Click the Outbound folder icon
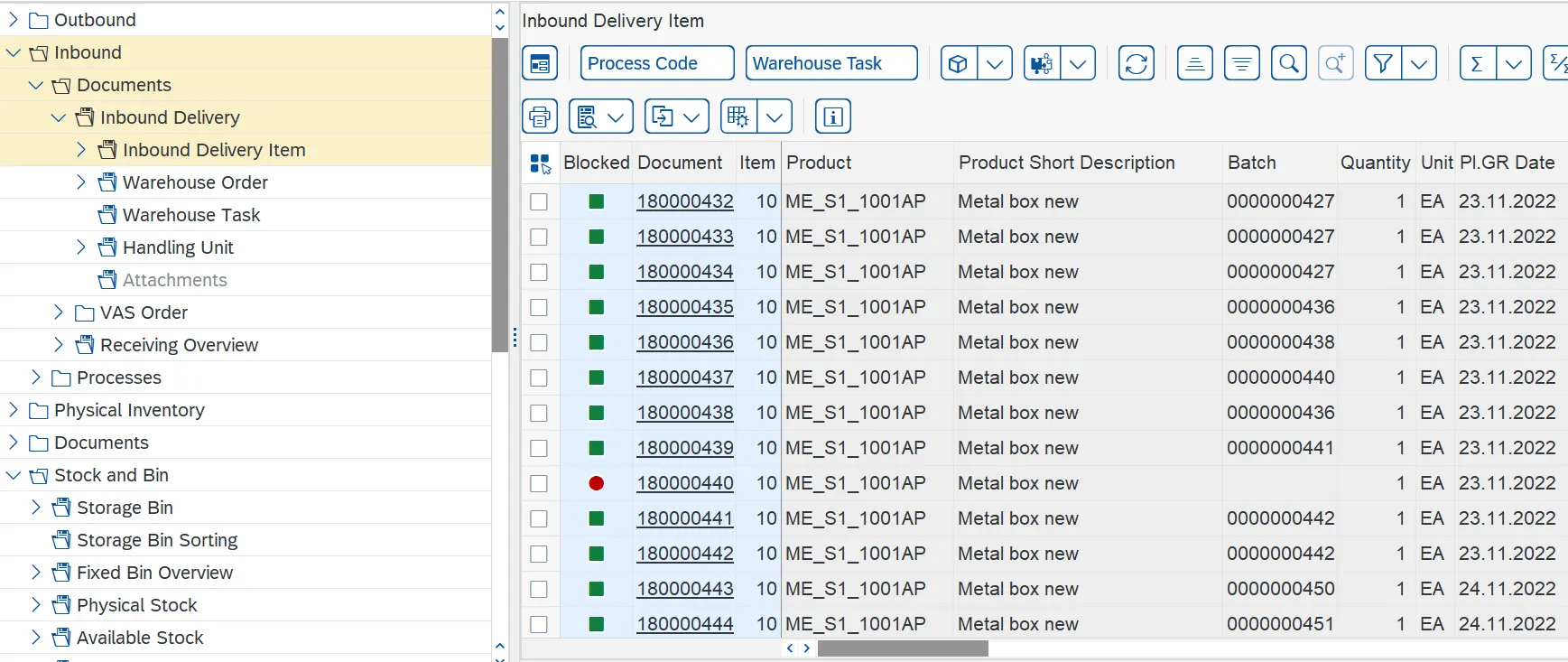 point(39,20)
